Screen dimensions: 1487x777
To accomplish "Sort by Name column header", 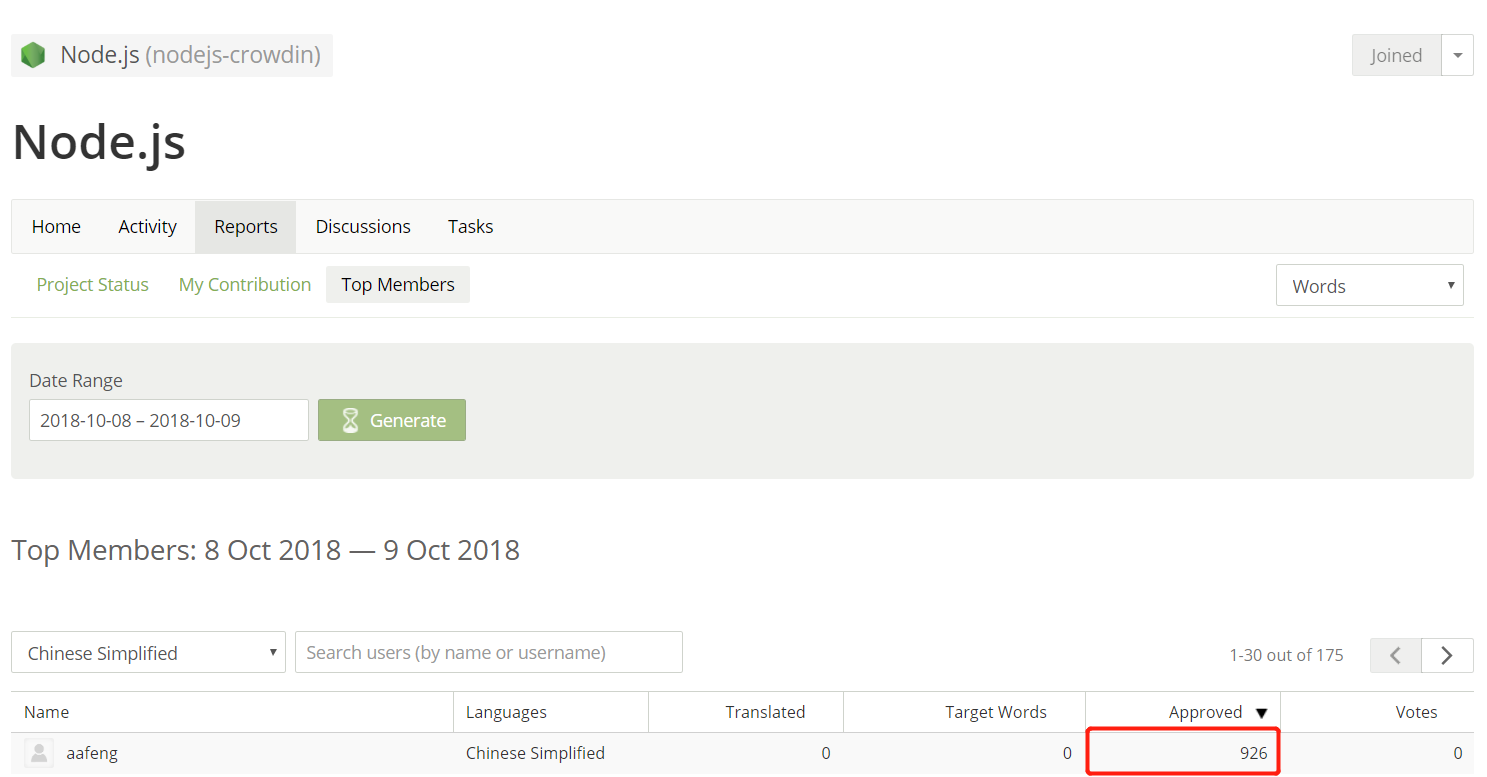I will (x=47, y=712).
